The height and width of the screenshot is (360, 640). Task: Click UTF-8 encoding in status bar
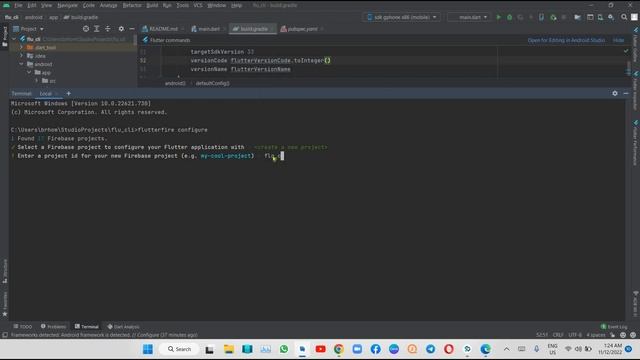[575, 335]
